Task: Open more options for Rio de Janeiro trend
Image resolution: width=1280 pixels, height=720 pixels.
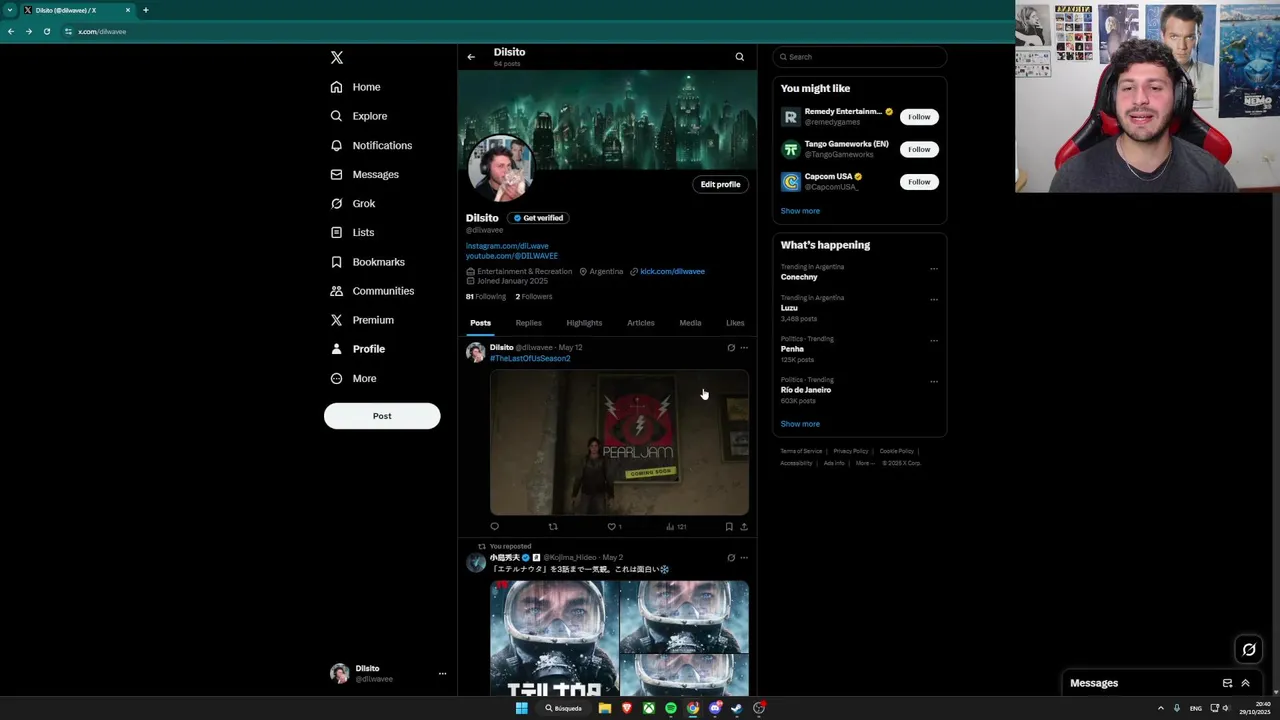Action: (x=934, y=382)
